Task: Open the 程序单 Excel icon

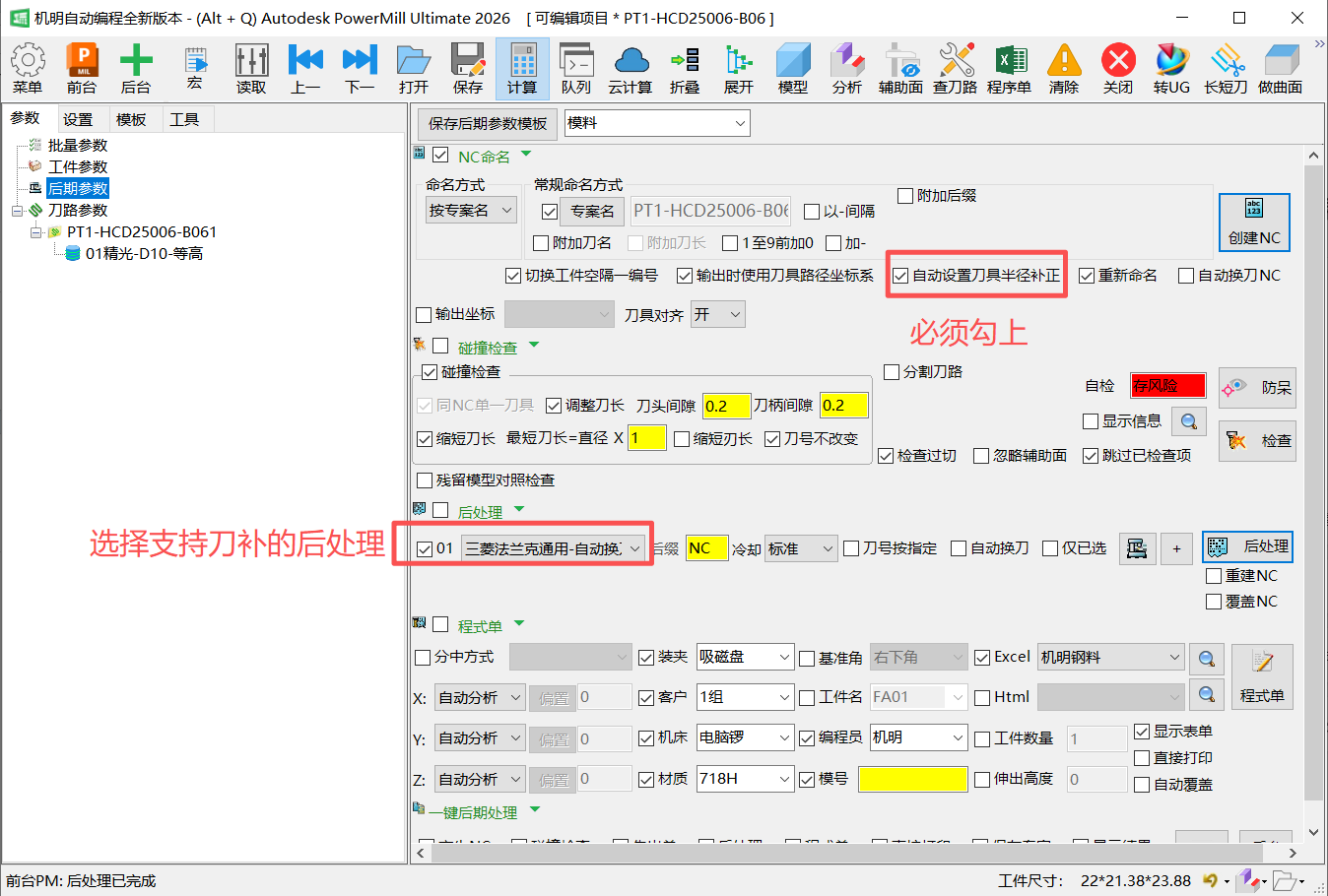Action: [1010, 68]
